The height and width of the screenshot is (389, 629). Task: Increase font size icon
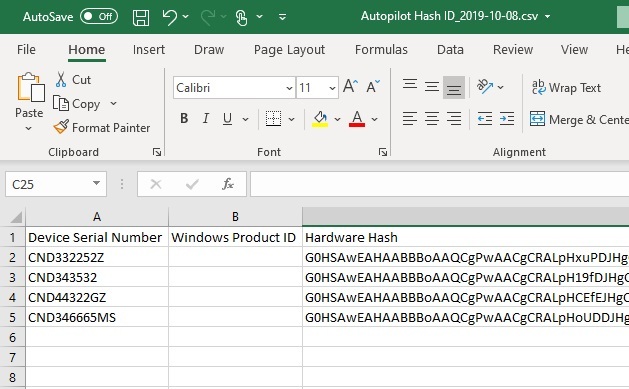click(350, 86)
